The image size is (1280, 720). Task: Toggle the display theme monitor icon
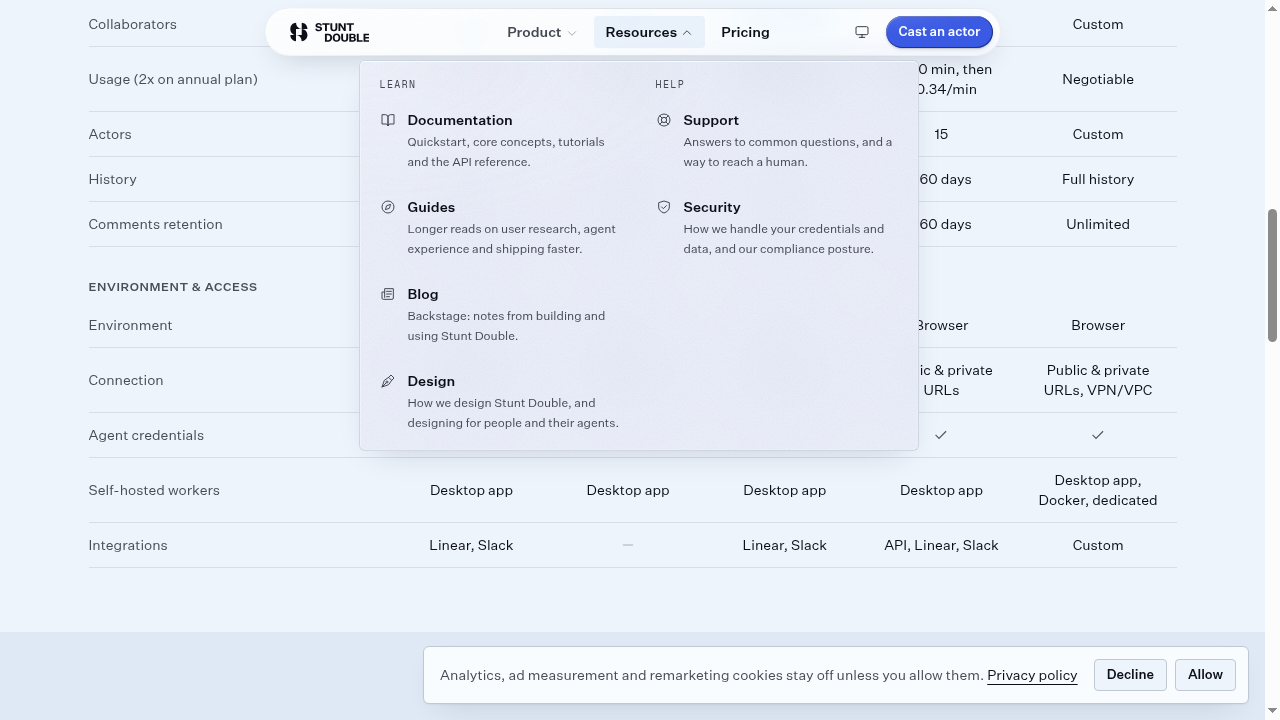(862, 32)
